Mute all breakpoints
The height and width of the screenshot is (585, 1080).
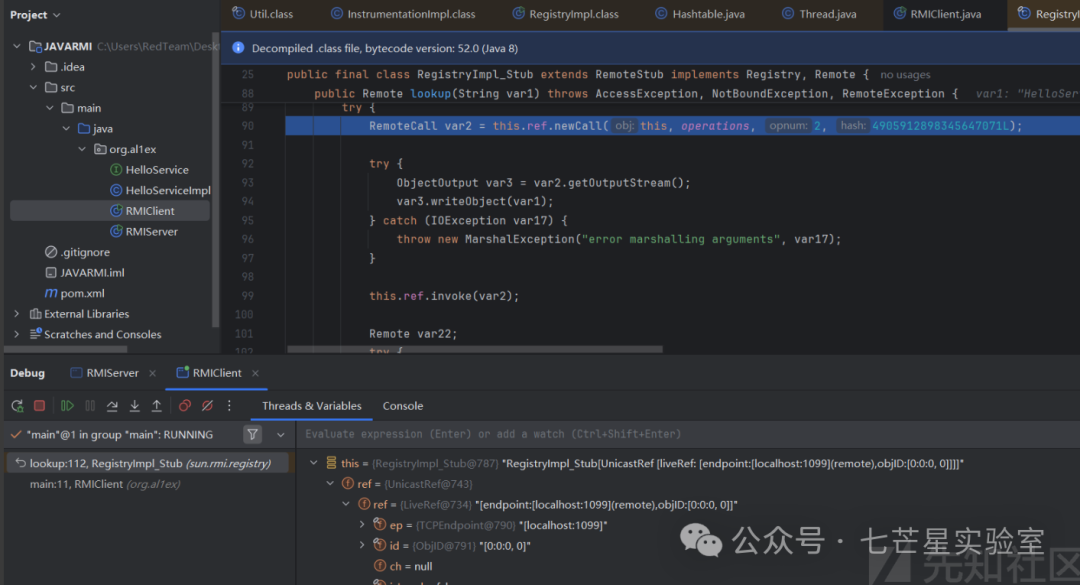tap(207, 406)
